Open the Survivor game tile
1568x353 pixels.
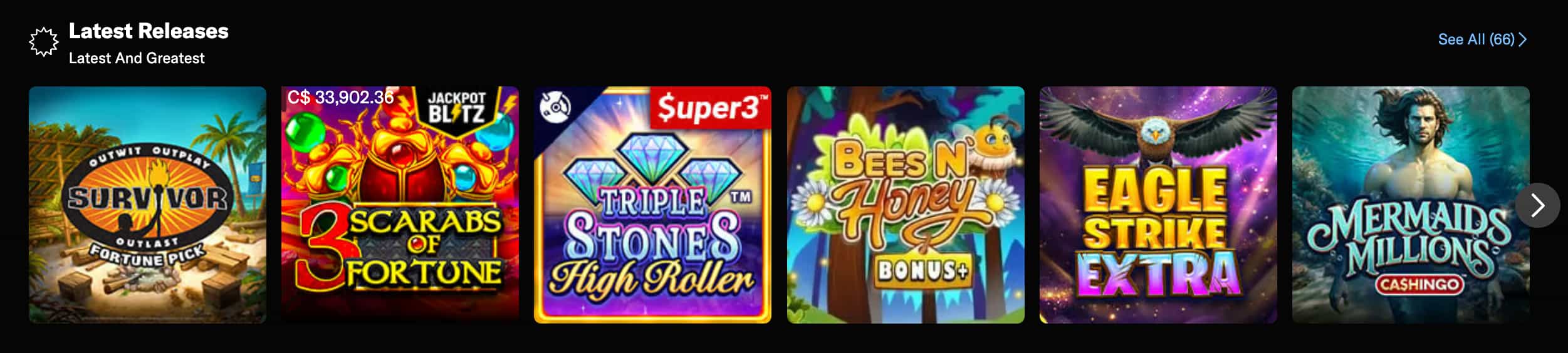point(147,205)
